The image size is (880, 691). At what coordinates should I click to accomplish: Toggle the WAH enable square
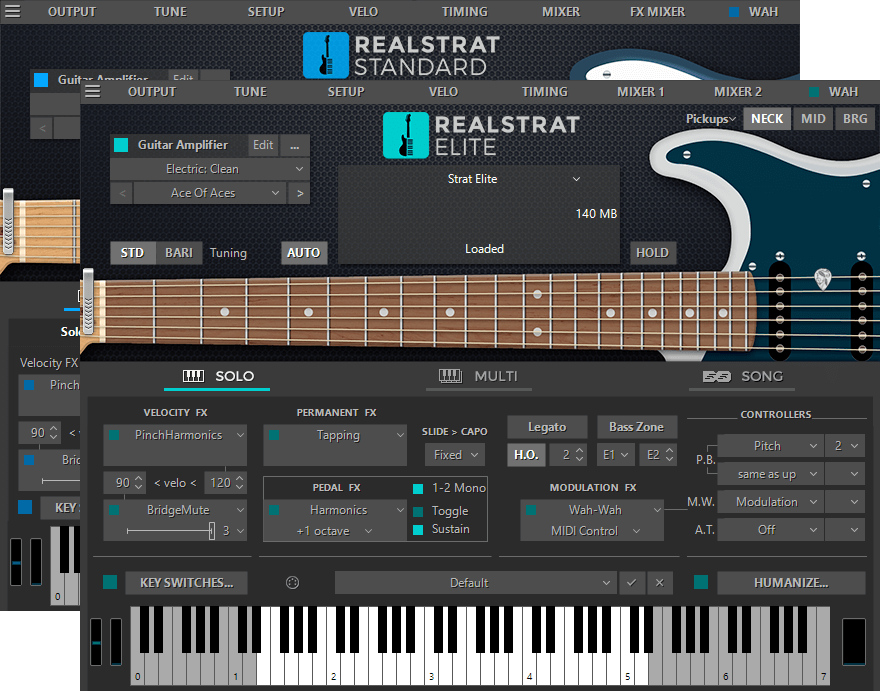815,92
